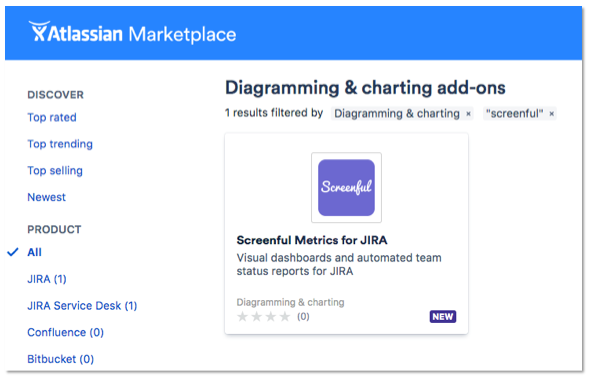Click the PRODUCT section heading
The height and width of the screenshot is (379, 590).
tap(54, 230)
